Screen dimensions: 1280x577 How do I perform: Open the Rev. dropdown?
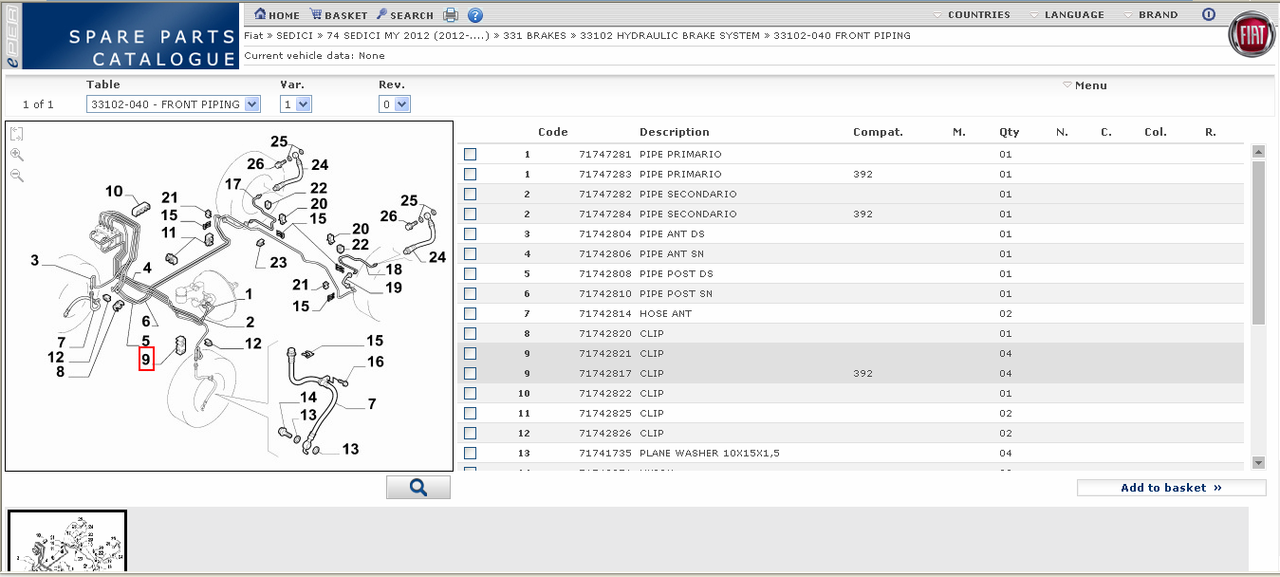[x=394, y=104]
